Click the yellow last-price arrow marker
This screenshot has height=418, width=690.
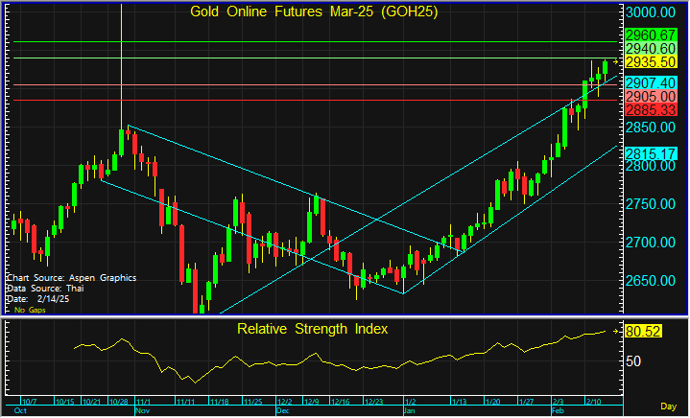click(x=616, y=62)
